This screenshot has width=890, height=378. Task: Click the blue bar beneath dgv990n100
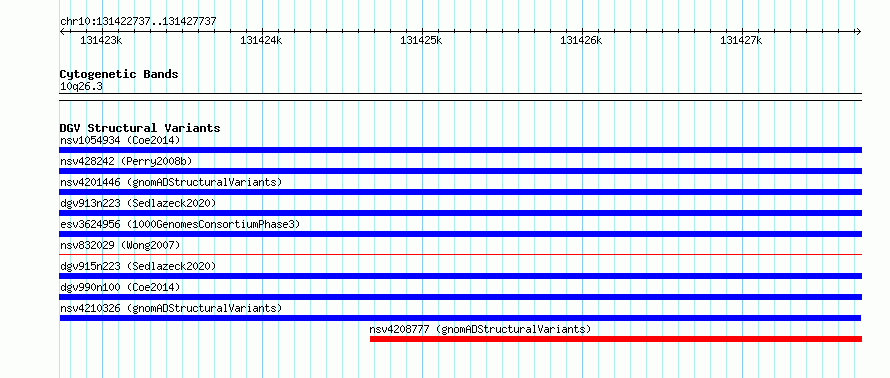pos(460,297)
